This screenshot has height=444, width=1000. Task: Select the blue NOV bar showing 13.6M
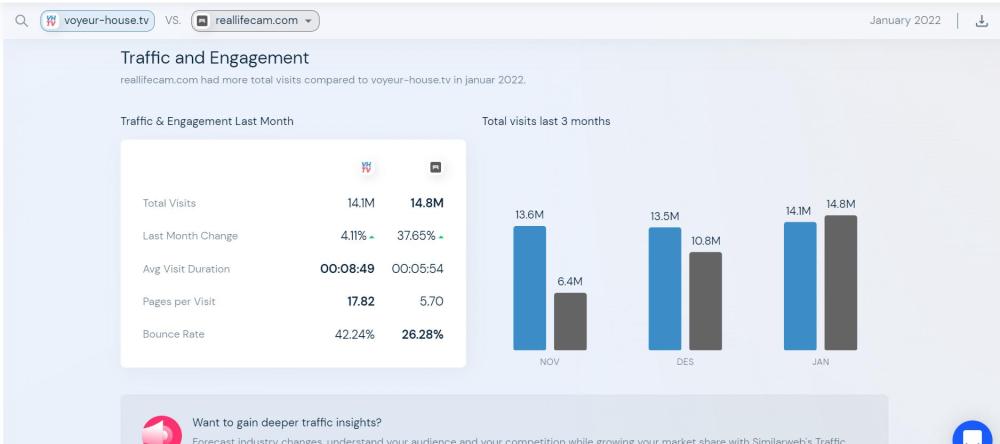(x=530, y=288)
